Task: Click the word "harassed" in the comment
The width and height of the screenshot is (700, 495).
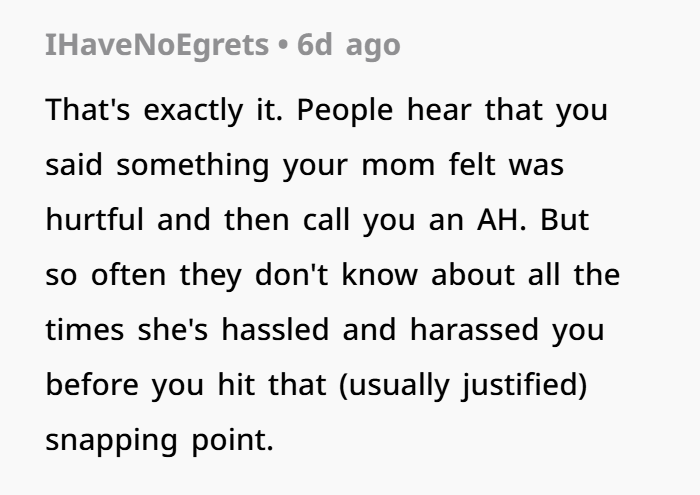Action: pos(474,329)
